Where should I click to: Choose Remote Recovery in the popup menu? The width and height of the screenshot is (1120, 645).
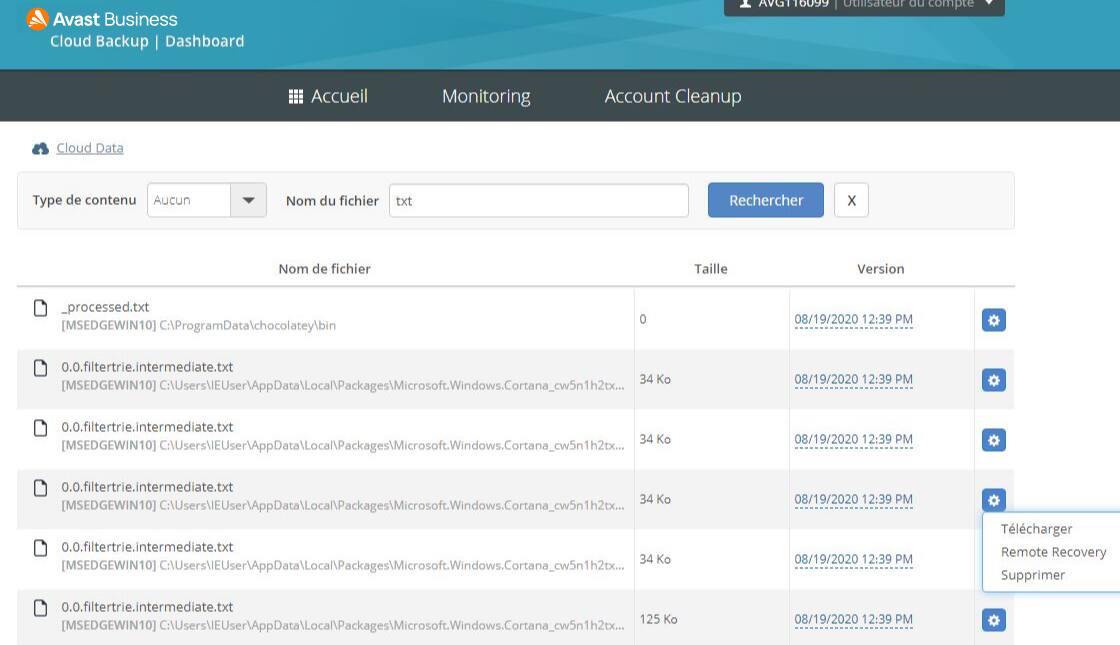point(1053,552)
